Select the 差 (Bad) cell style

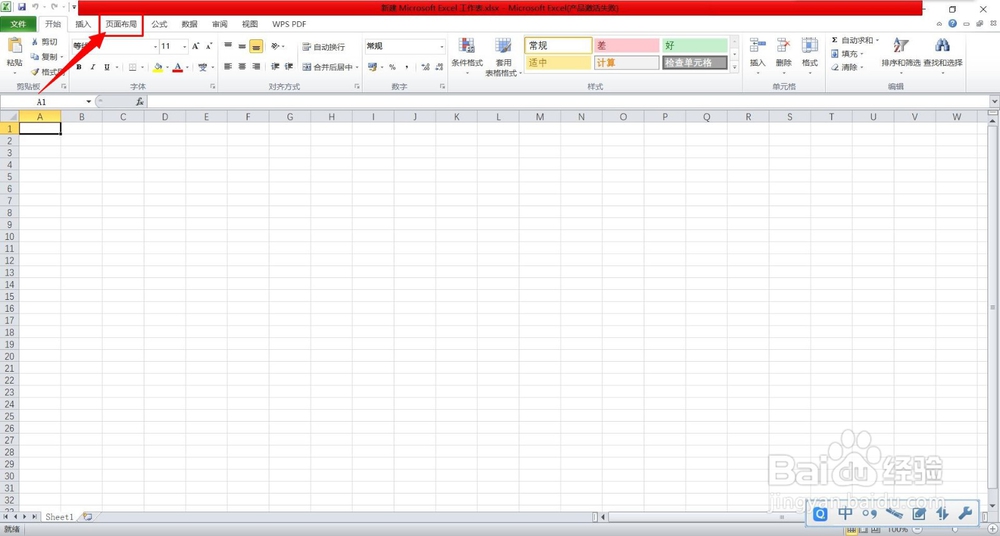tap(626, 45)
